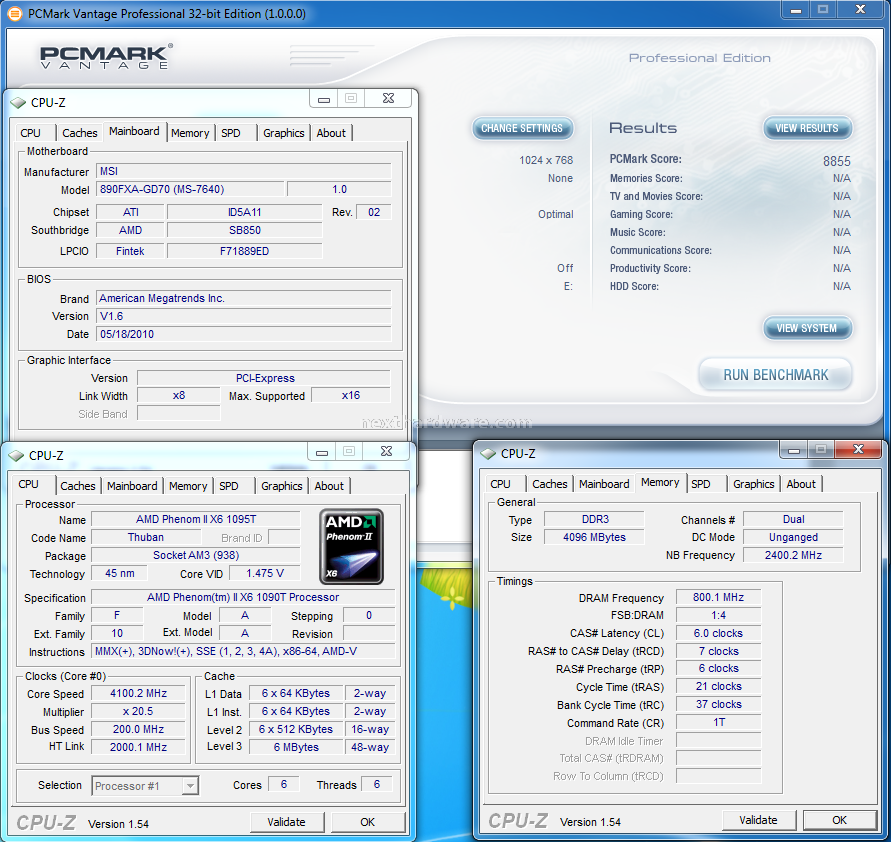This screenshot has height=842, width=891.
Task: Minimize the Memory CPU-Z window
Action: (794, 449)
